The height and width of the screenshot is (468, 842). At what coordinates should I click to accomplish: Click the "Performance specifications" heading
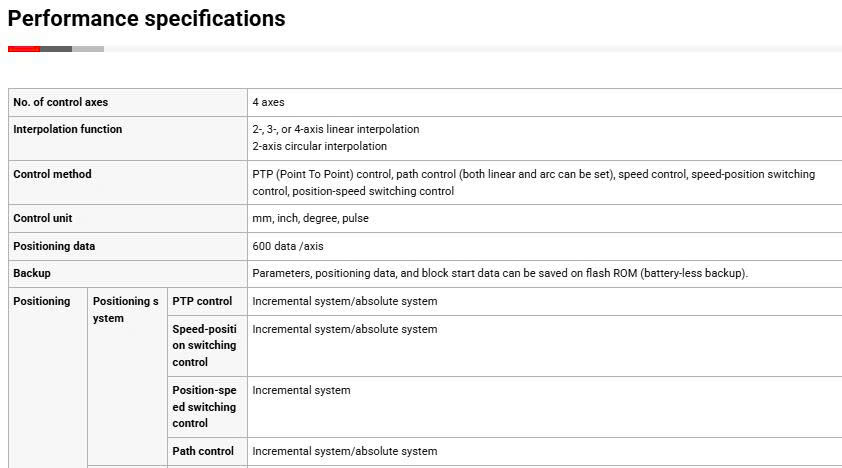[x=146, y=19]
